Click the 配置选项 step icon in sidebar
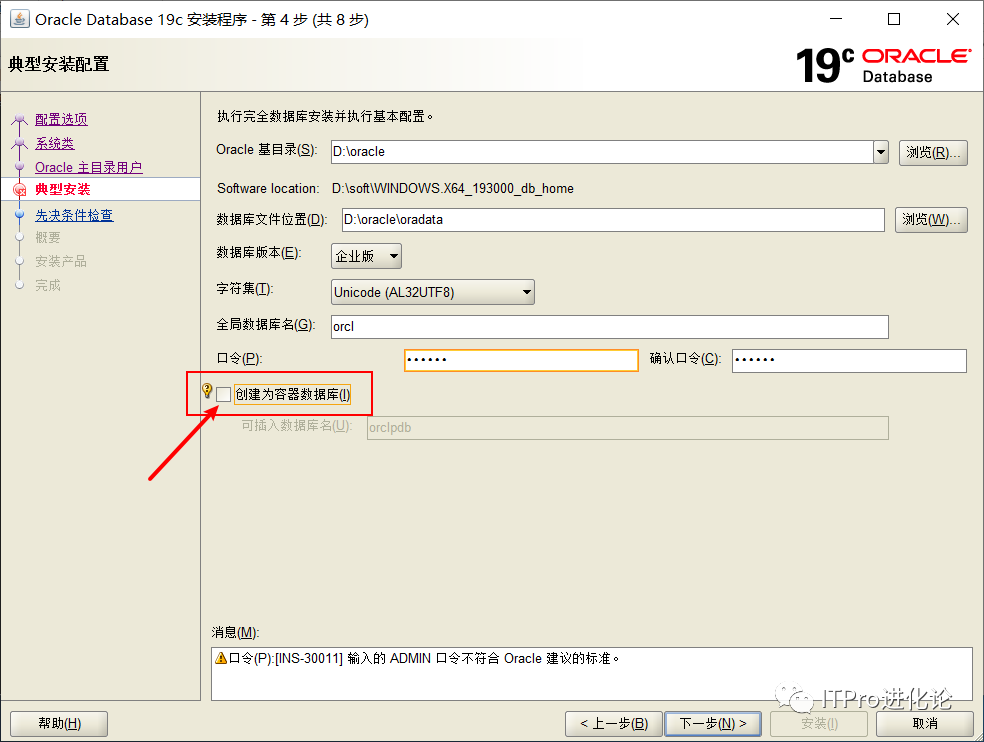This screenshot has height=742, width=984. tap(20, 119)
